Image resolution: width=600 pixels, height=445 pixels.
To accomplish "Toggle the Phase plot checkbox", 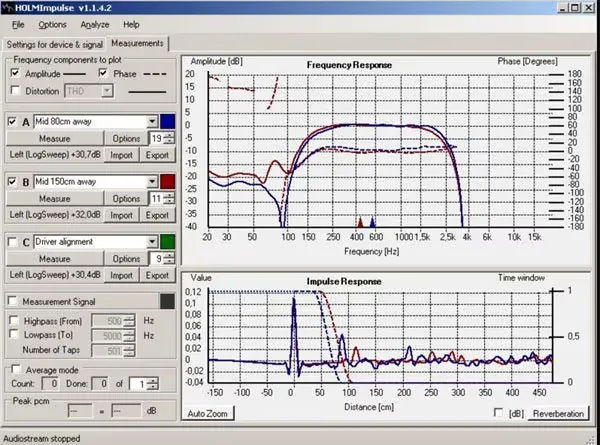I will point(103,72).
